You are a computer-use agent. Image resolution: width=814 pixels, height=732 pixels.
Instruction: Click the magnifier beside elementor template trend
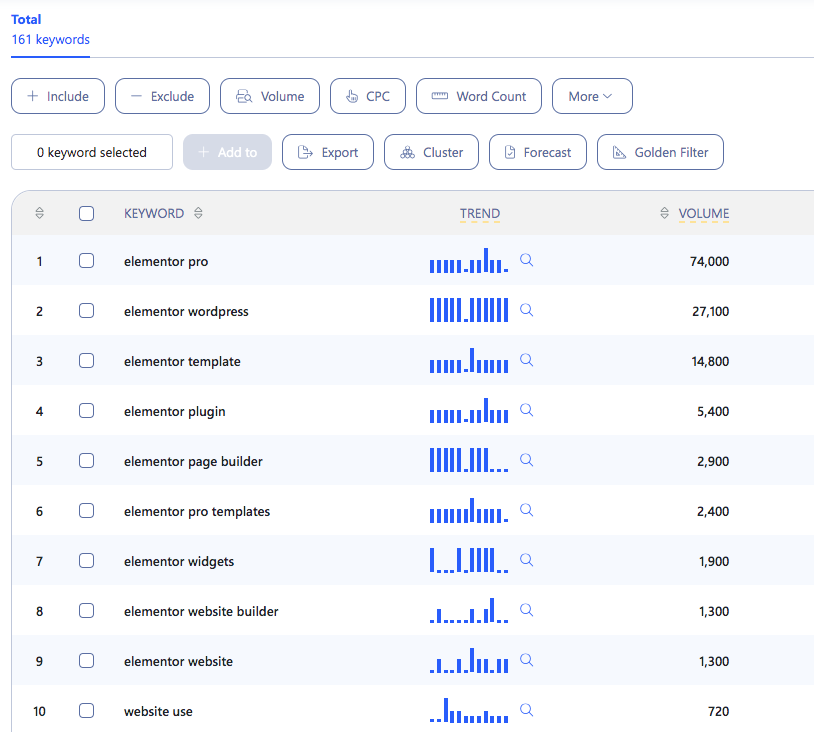[526, 360]
